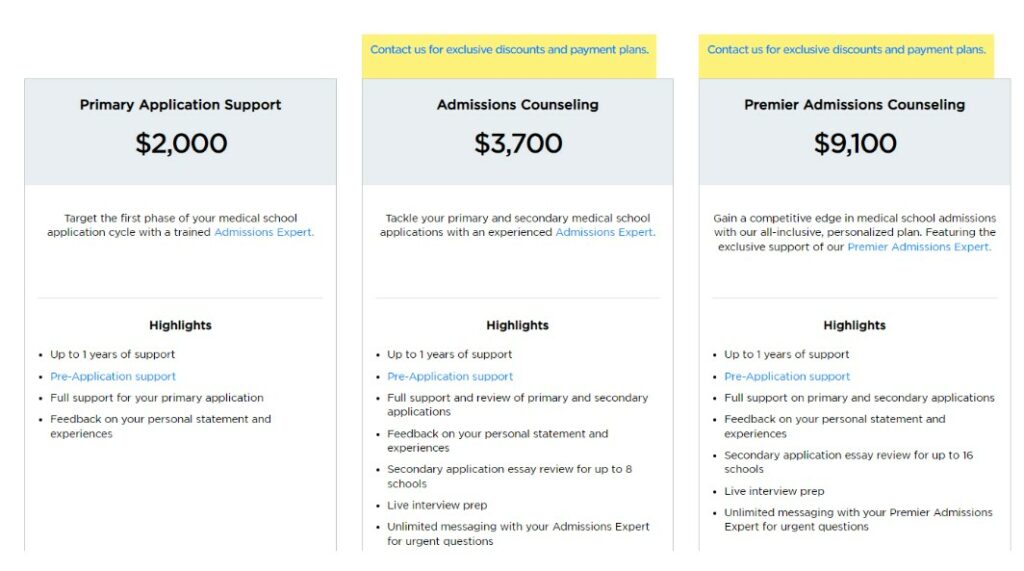Click Highlights heading in Premier Admissions Counseling card
Image resolution: width=1024 pixels, height=571 pixels.
tap(854, 325)
